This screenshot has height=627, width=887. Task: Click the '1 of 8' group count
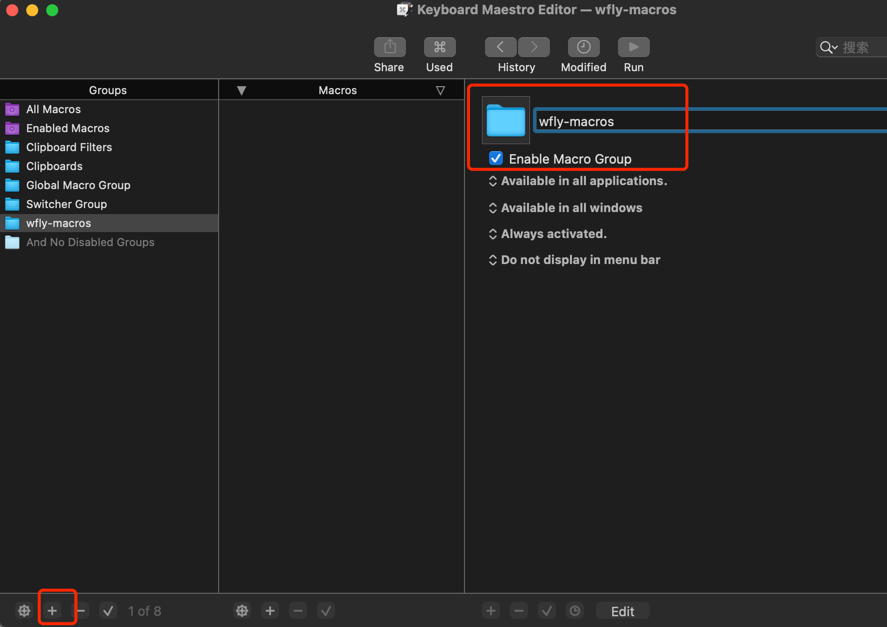[144, 611]
